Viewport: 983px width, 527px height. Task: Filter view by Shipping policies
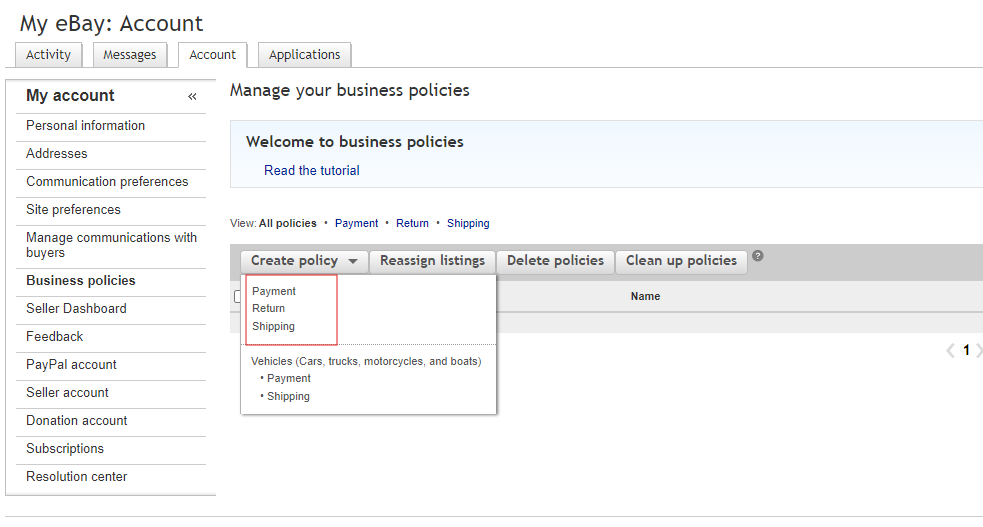[468, 223]
